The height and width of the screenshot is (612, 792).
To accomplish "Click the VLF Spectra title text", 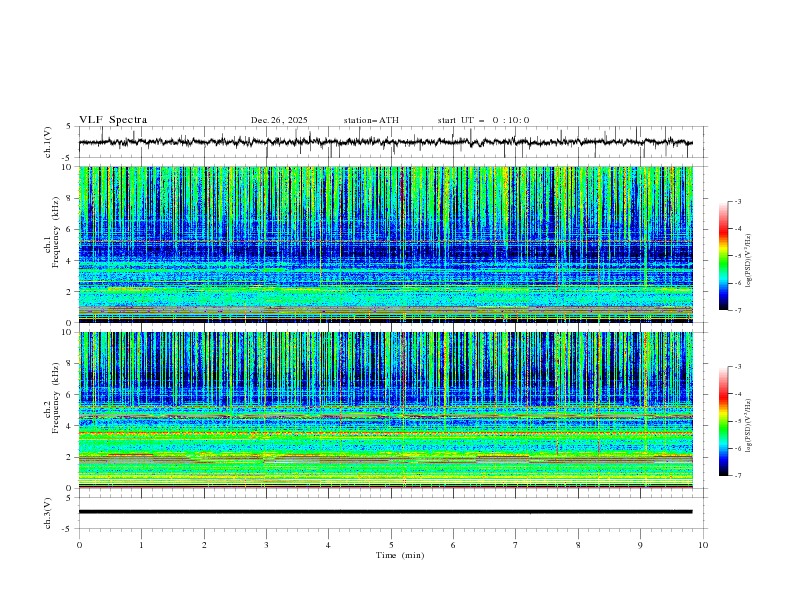I will point(113,120).
